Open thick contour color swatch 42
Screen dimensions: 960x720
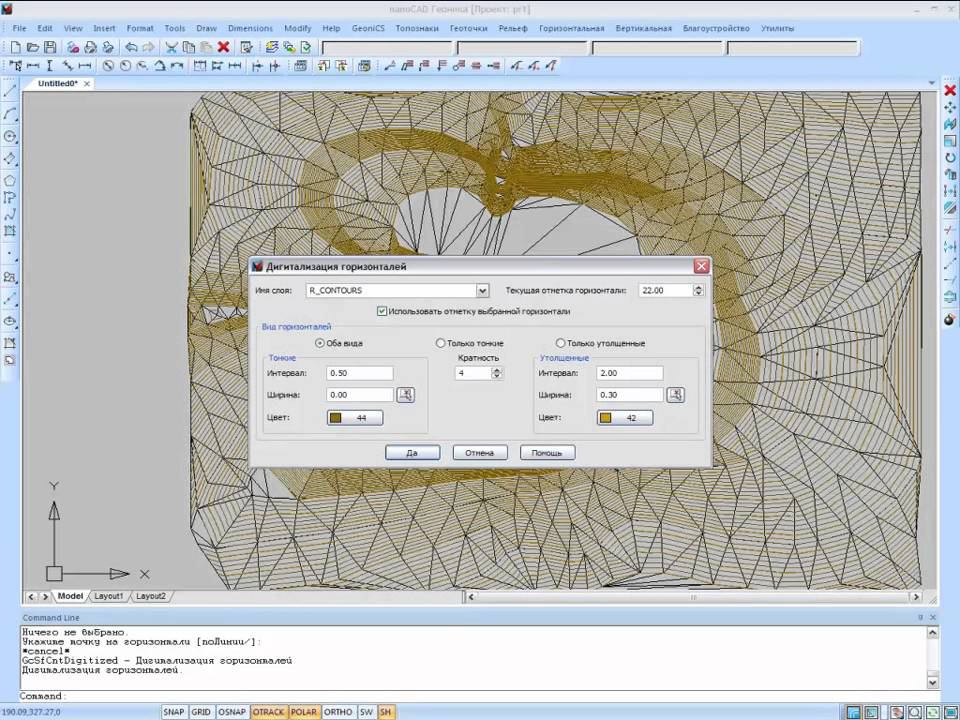pyautogui.click(x=625, y=418)
